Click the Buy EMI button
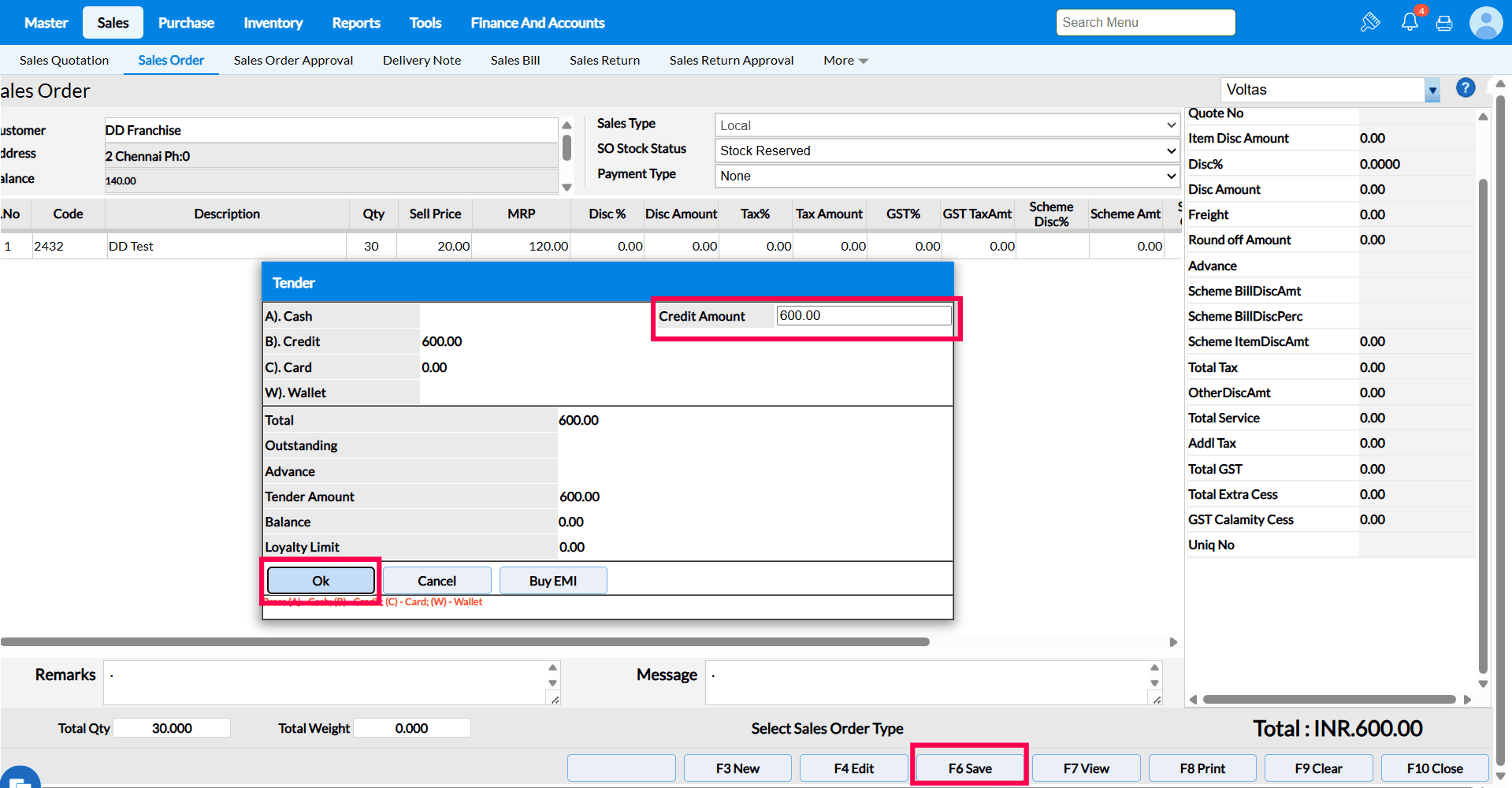This screenshot has width=1512, height=788. pos(552,581)
